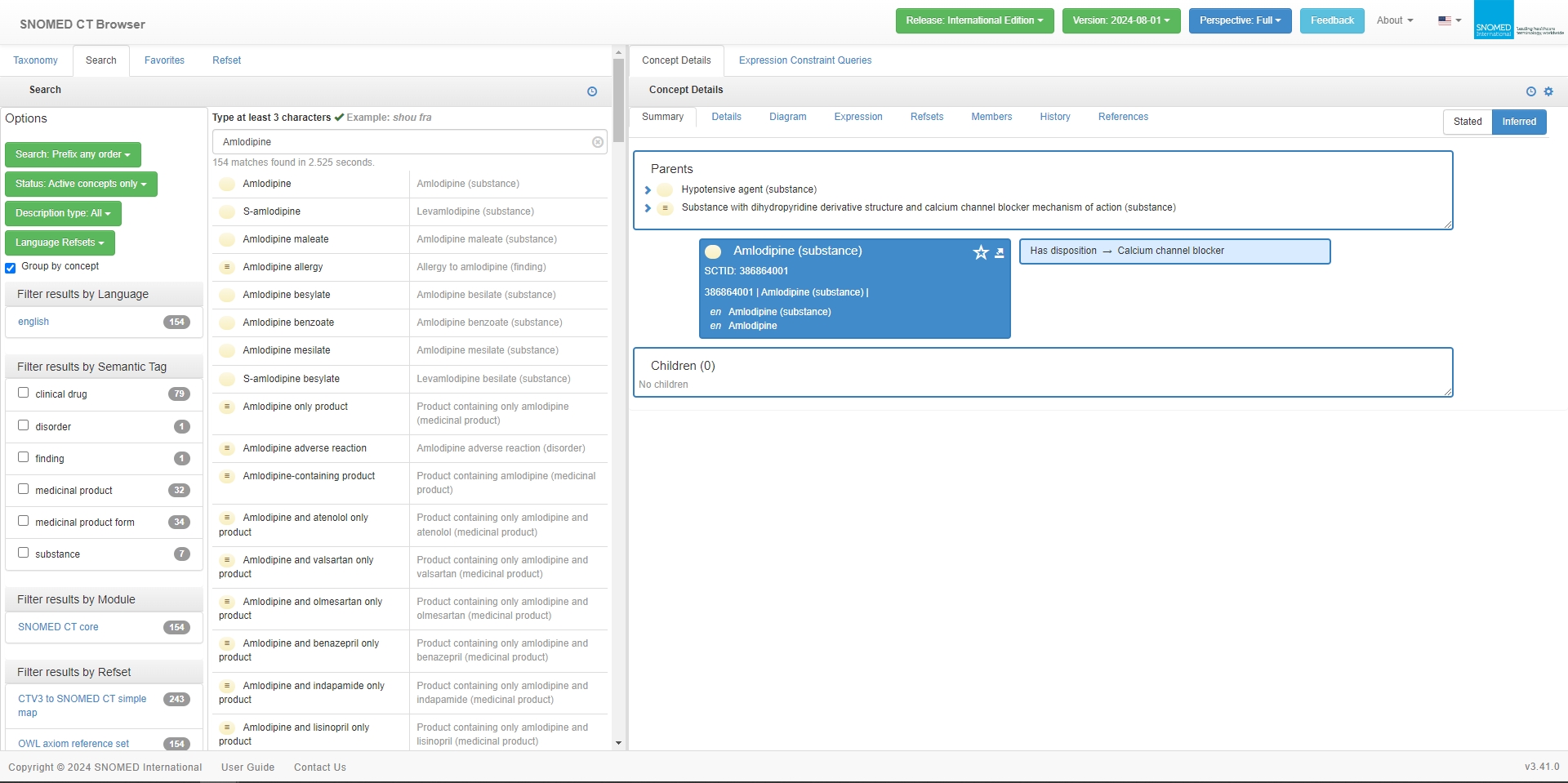Switch to Stated view
Image resolution: width=1568 pixels, height=783 pixels.
click(1468, 122)
